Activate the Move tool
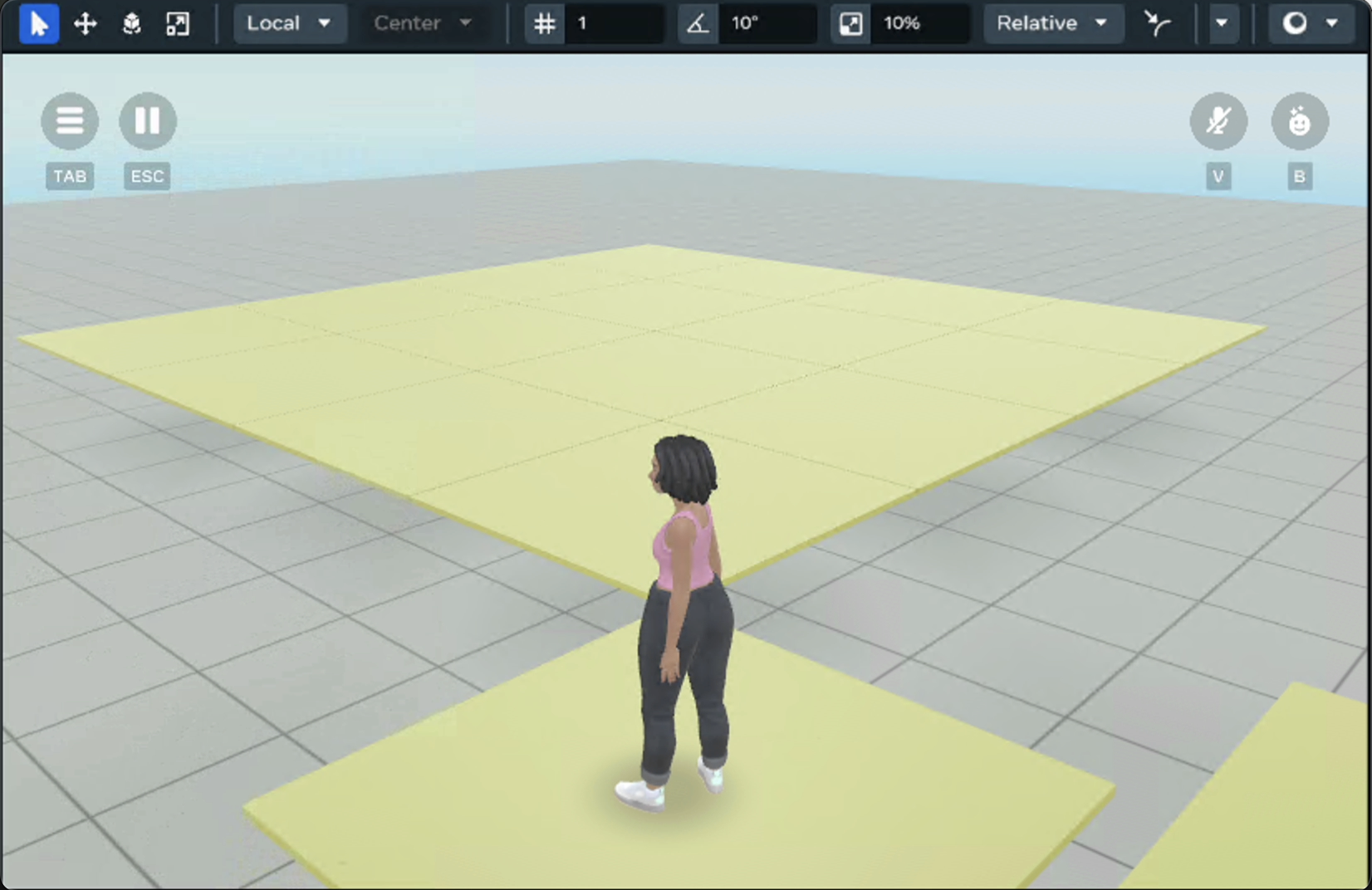The width and height of the screenshot is (1372, 890). [85, 23]
